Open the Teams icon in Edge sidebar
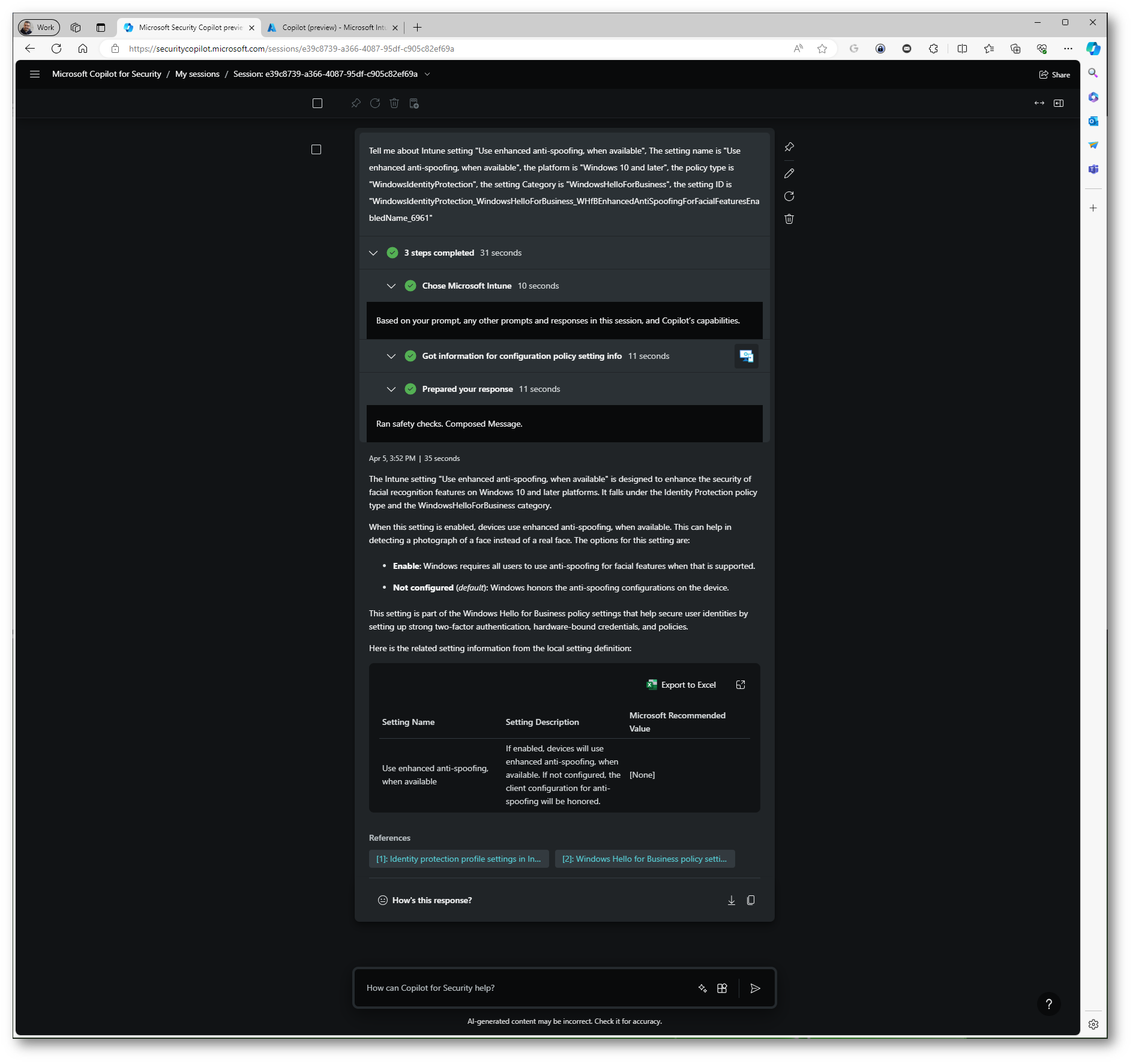 click(x=1093, y=169)
